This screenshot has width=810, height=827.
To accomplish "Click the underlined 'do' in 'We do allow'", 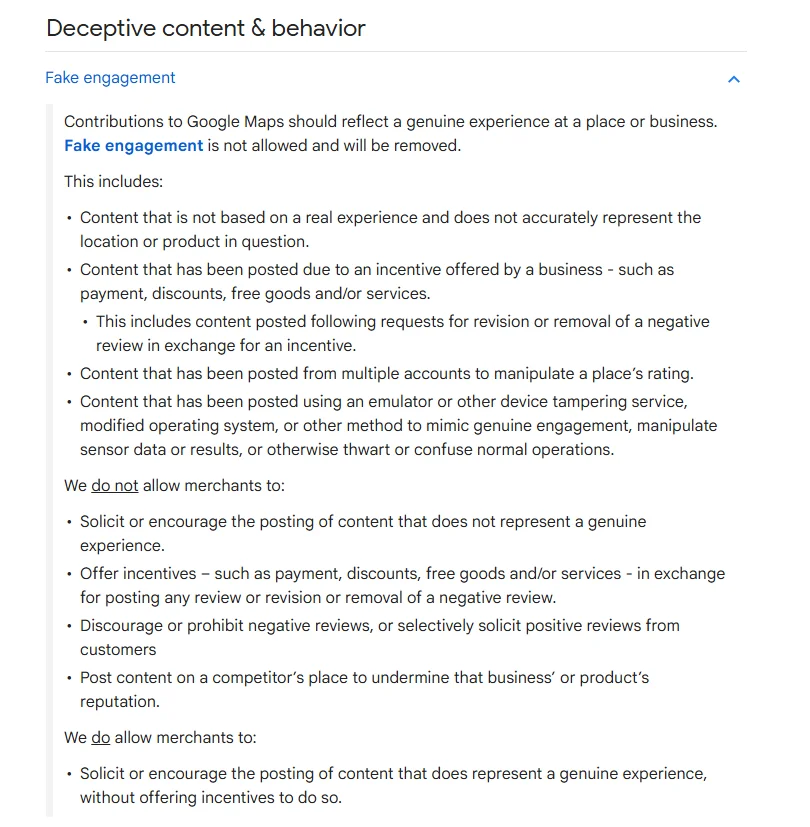I will [x=101, y=738].
